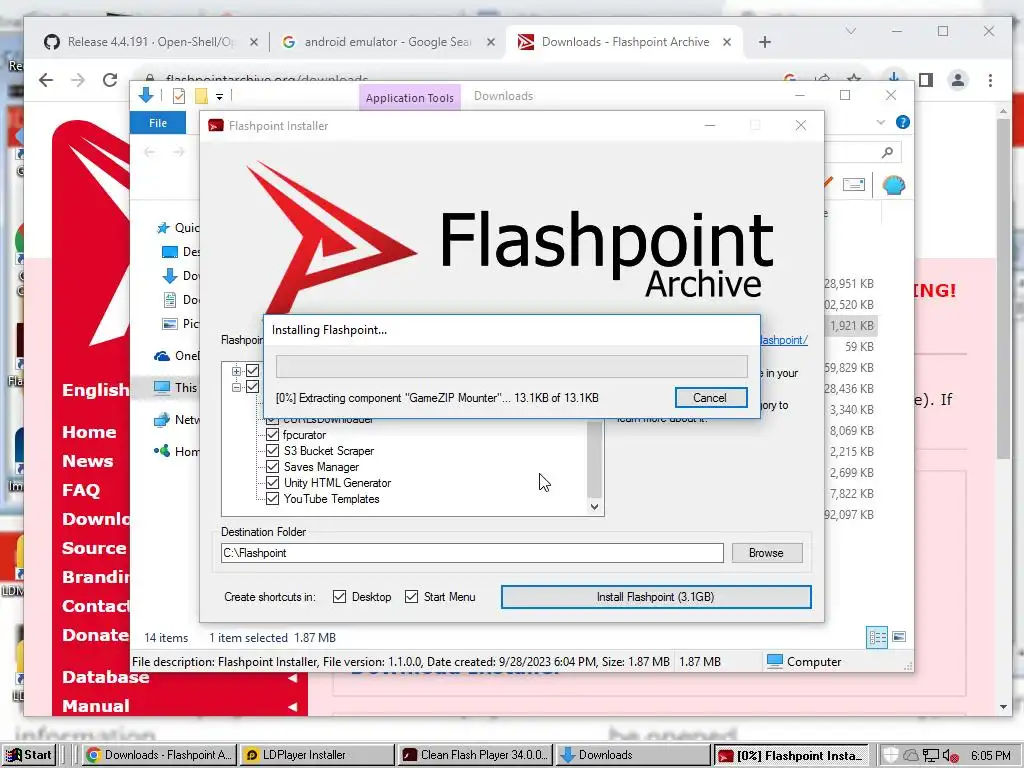Uncheck the S3 Bucket Scraper component
Image resolution: width=1024 pixels, height=768 pixels.
point(273,451)
